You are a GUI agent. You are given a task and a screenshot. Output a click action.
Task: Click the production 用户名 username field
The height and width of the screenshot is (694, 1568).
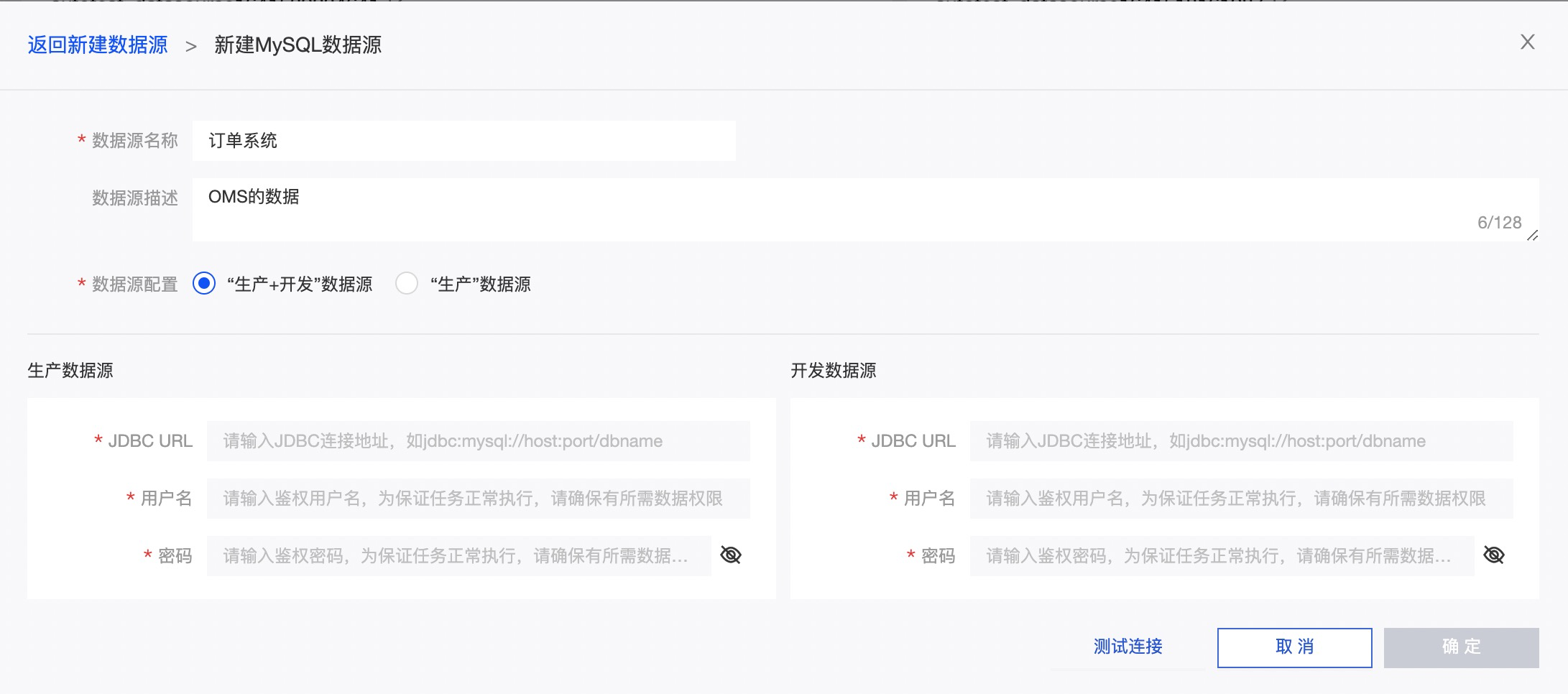tap(476, 498)
